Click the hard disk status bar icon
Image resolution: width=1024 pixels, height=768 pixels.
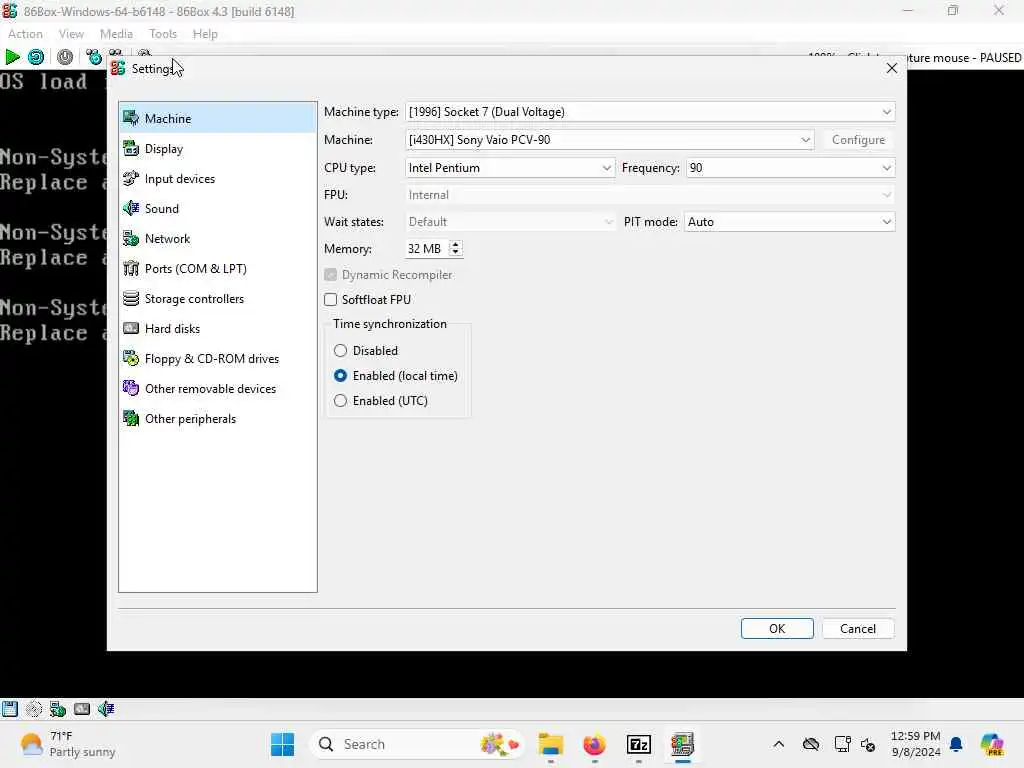82,709
